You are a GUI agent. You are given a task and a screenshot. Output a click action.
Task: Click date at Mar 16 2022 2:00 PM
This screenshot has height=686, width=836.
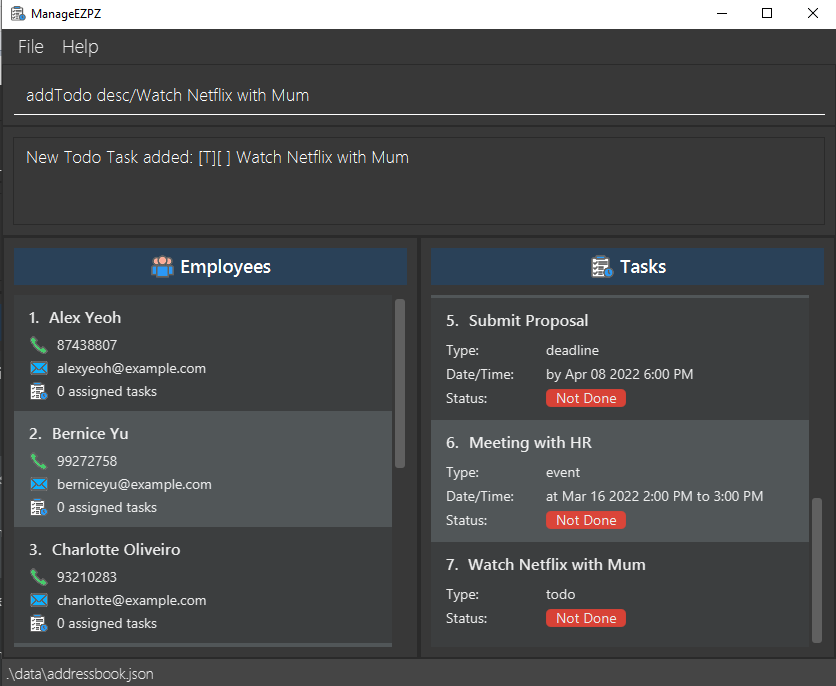(654, 497)
